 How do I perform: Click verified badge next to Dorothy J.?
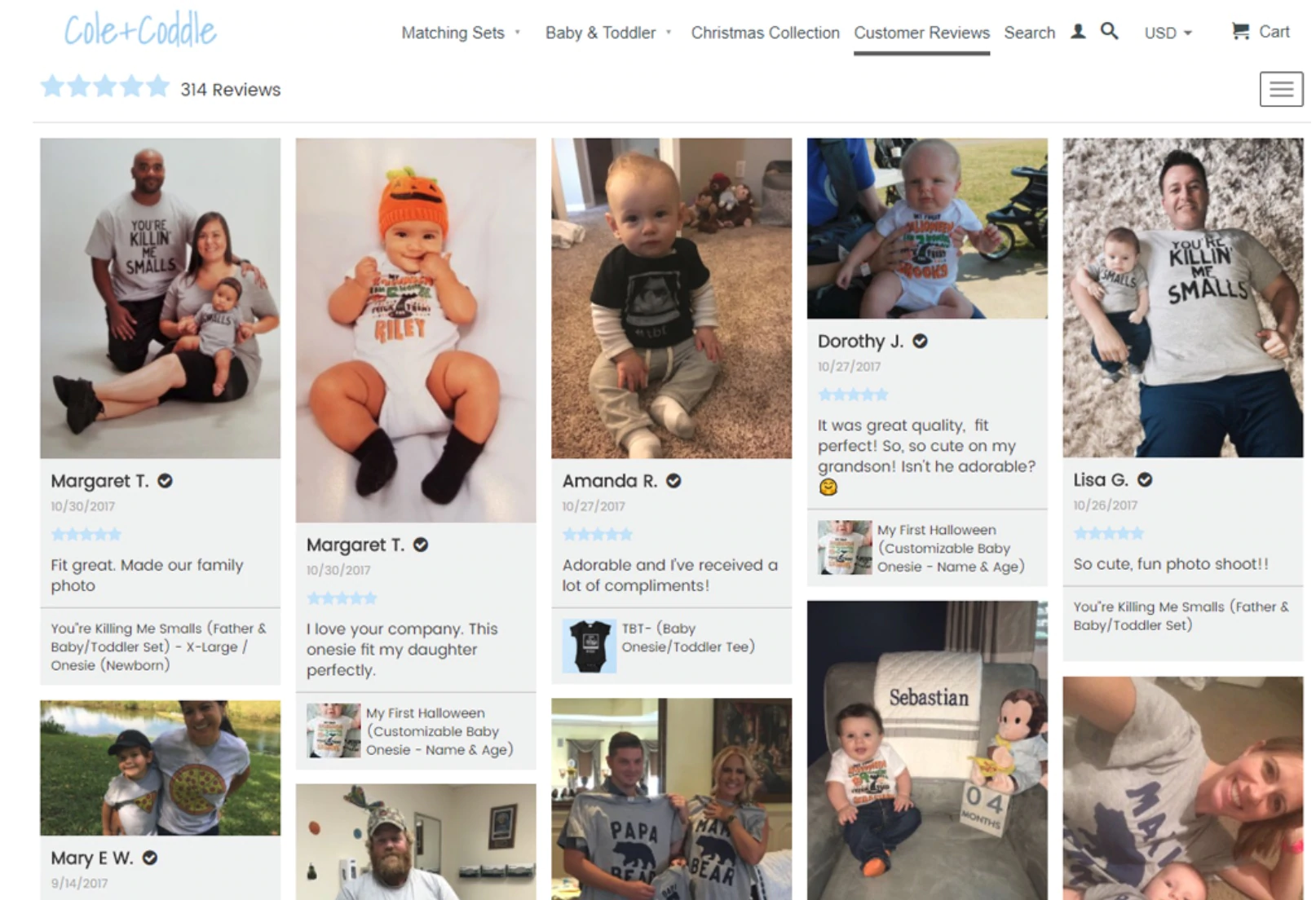pos(920,342)
